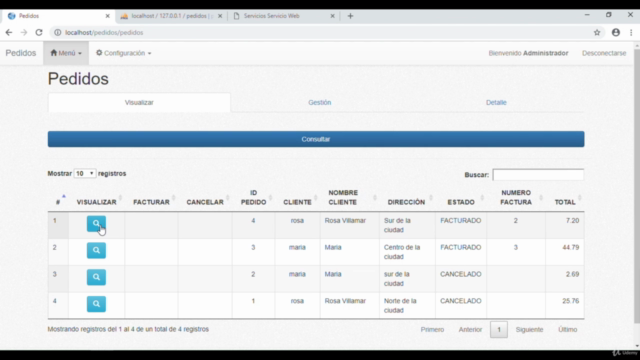Open the Menú dropdown
The width and height of the screenshot is (640, 360).
click(66, 53)
